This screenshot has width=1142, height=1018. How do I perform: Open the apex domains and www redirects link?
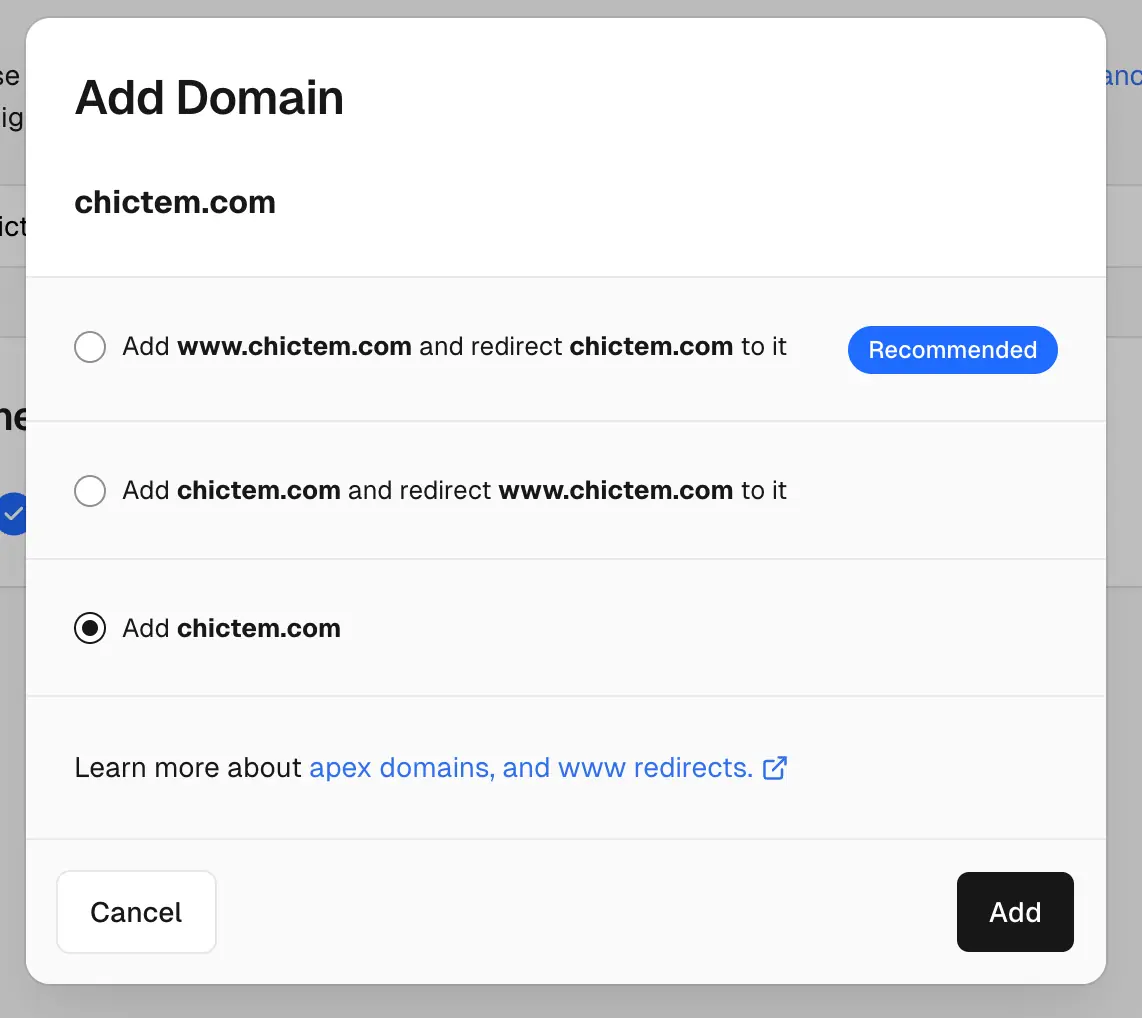pyautogui.click(x=530, y=768)
